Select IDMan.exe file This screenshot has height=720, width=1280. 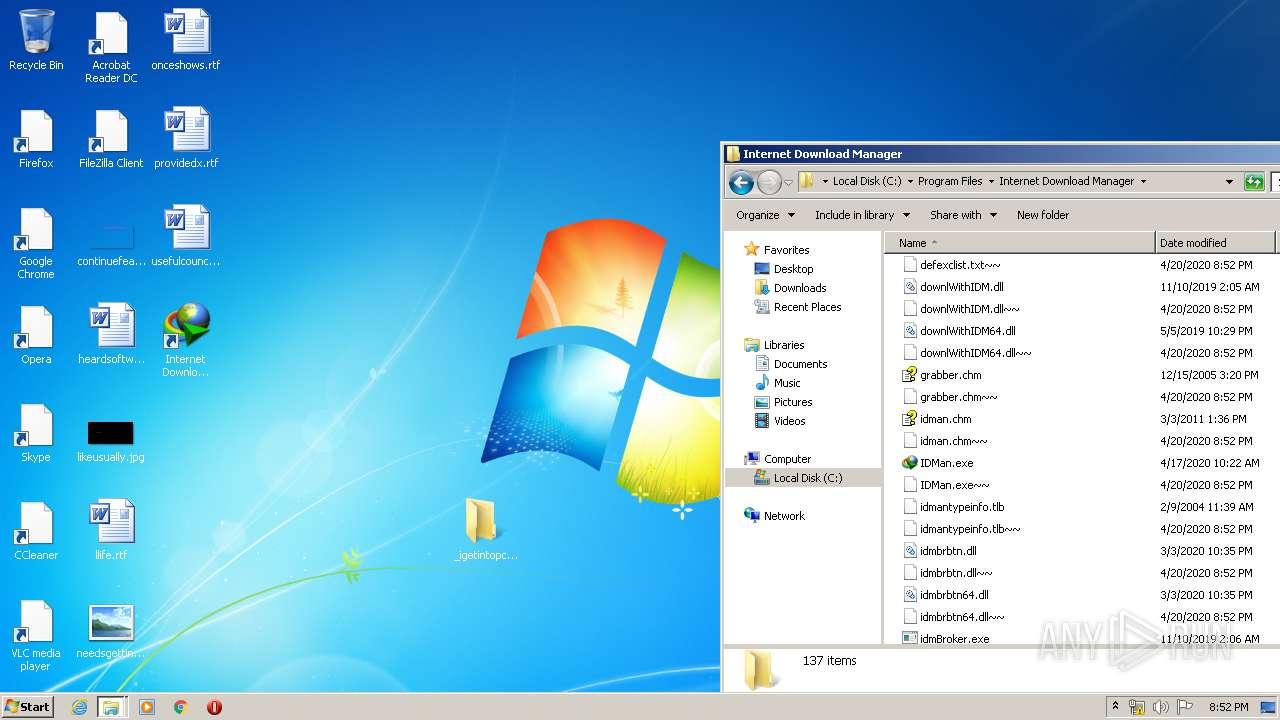(946, 463)
